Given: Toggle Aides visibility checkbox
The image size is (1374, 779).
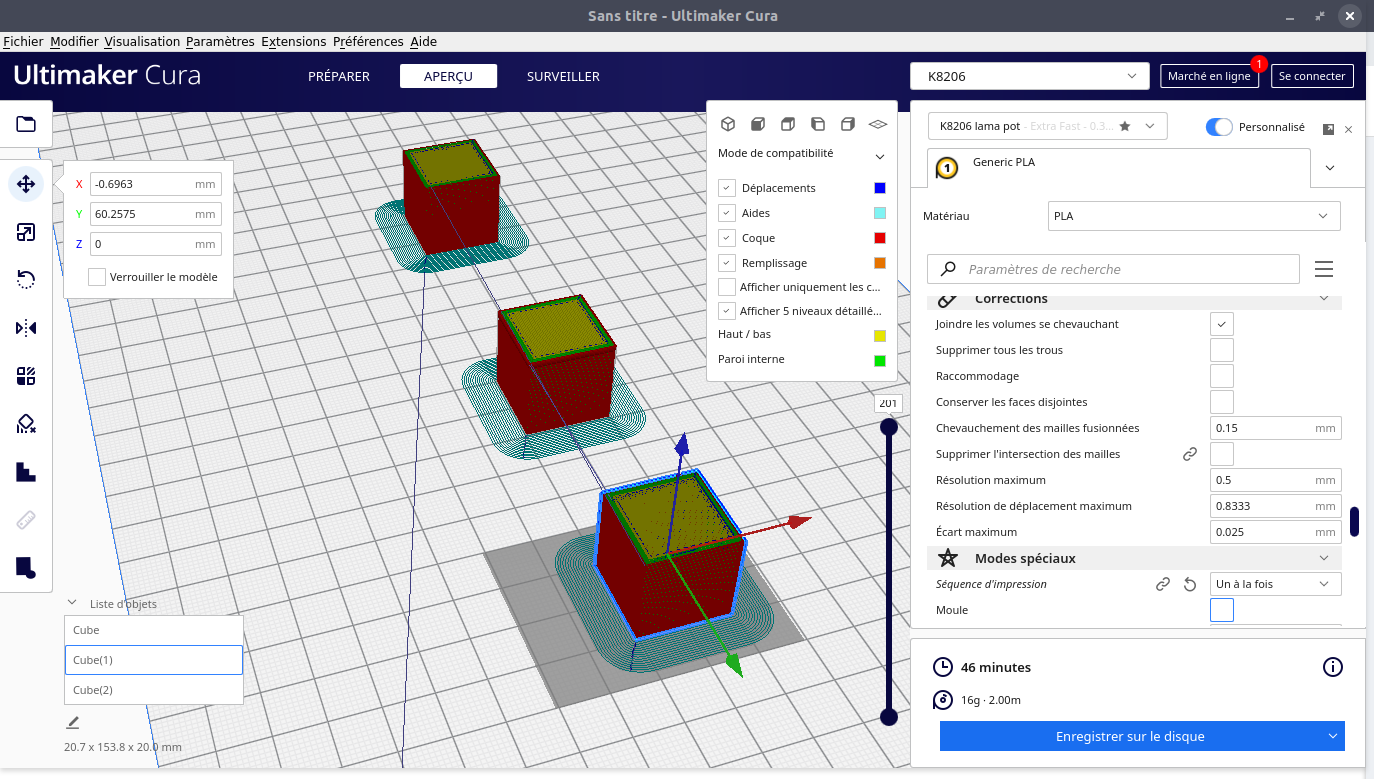Looking at the screenshot, I should [x=727, y=213].
